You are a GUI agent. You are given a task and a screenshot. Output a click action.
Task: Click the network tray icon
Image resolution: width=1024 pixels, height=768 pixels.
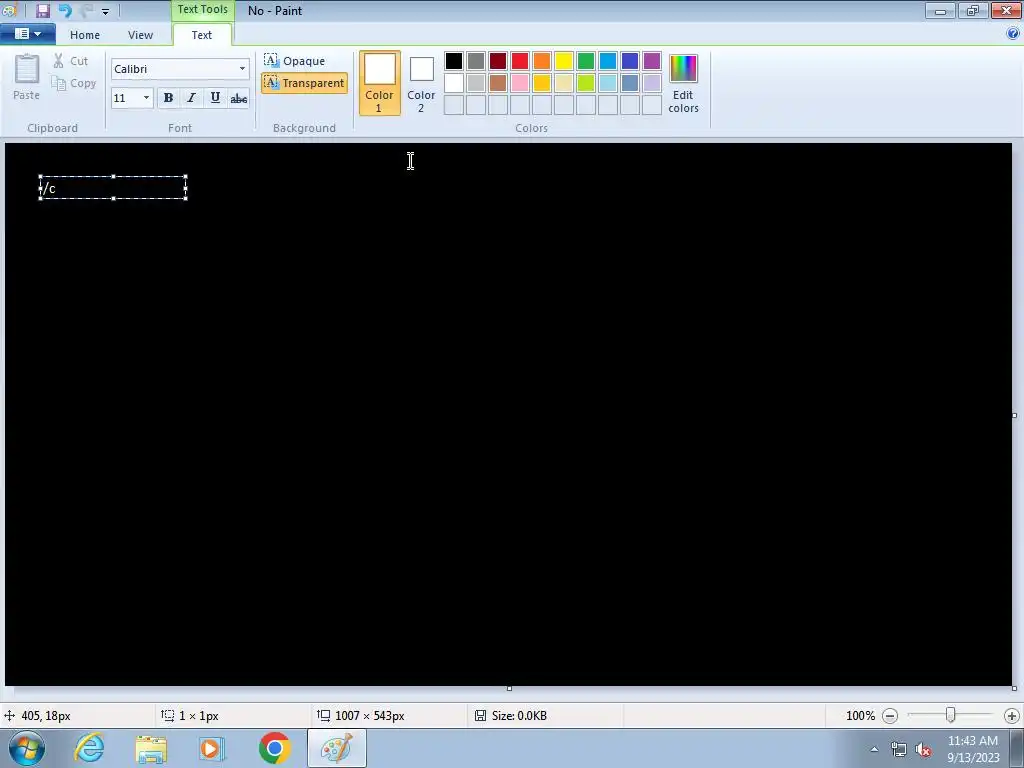click(899, 750)
